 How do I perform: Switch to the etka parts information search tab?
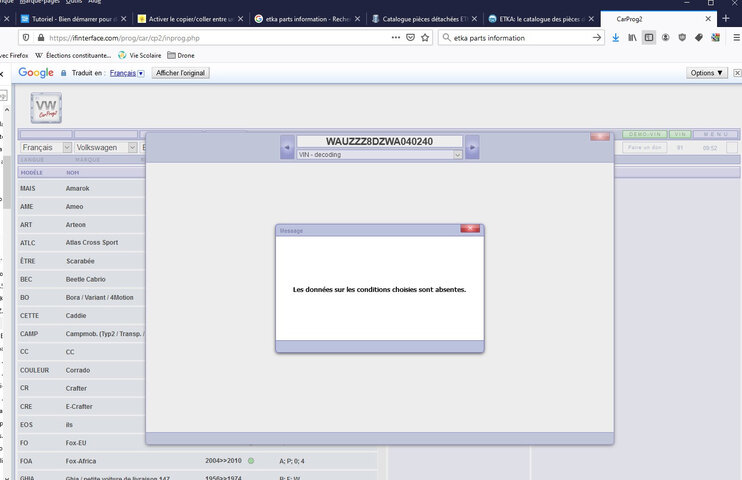[307, 19]
